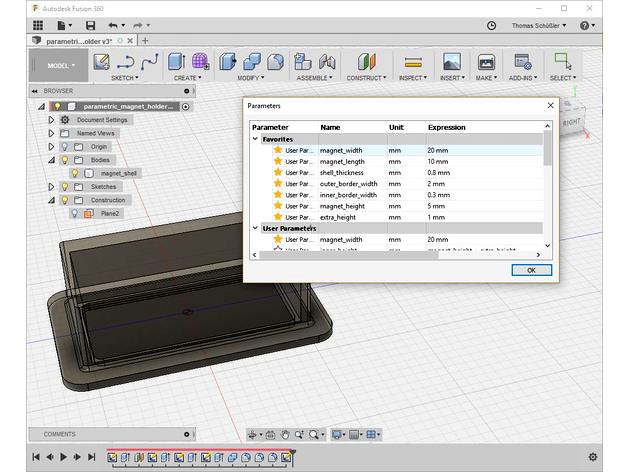The height and width of the screenshot is (472, 628).
Task: Click the Orbit navigation tool
Action: click(252, 434)
